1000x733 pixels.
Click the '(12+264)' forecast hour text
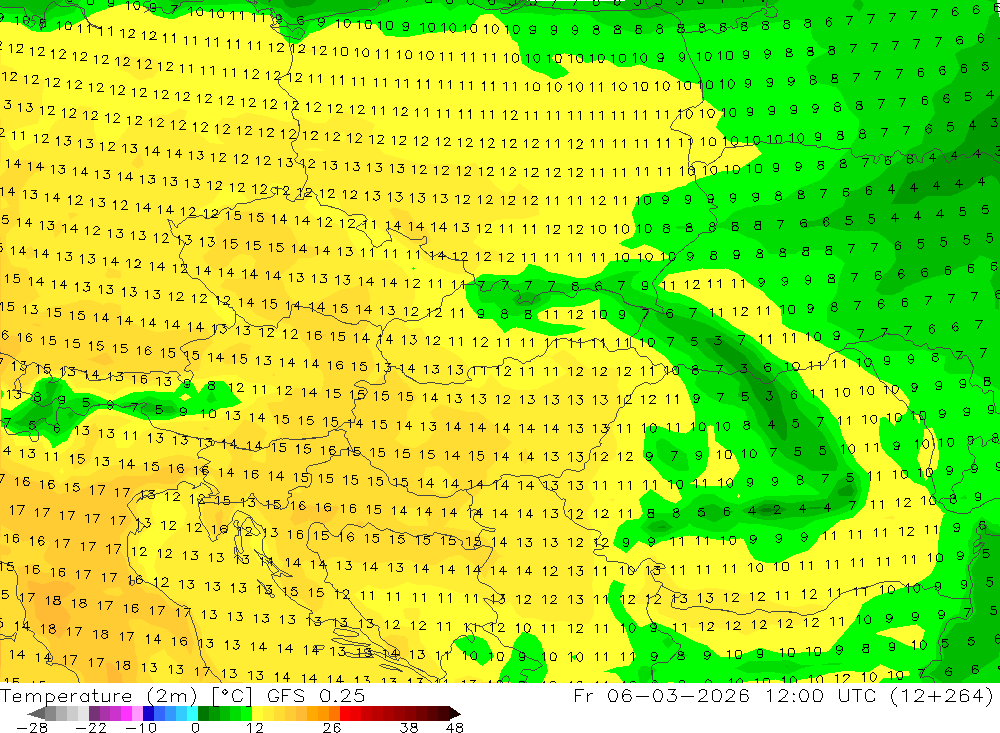pos(941,695)
